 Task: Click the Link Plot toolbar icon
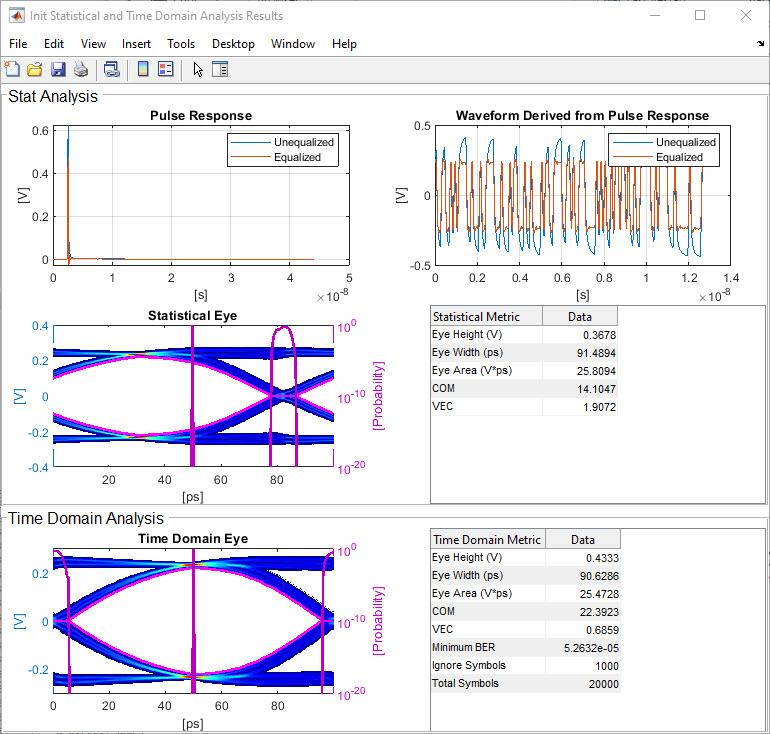tap(112, 69)
